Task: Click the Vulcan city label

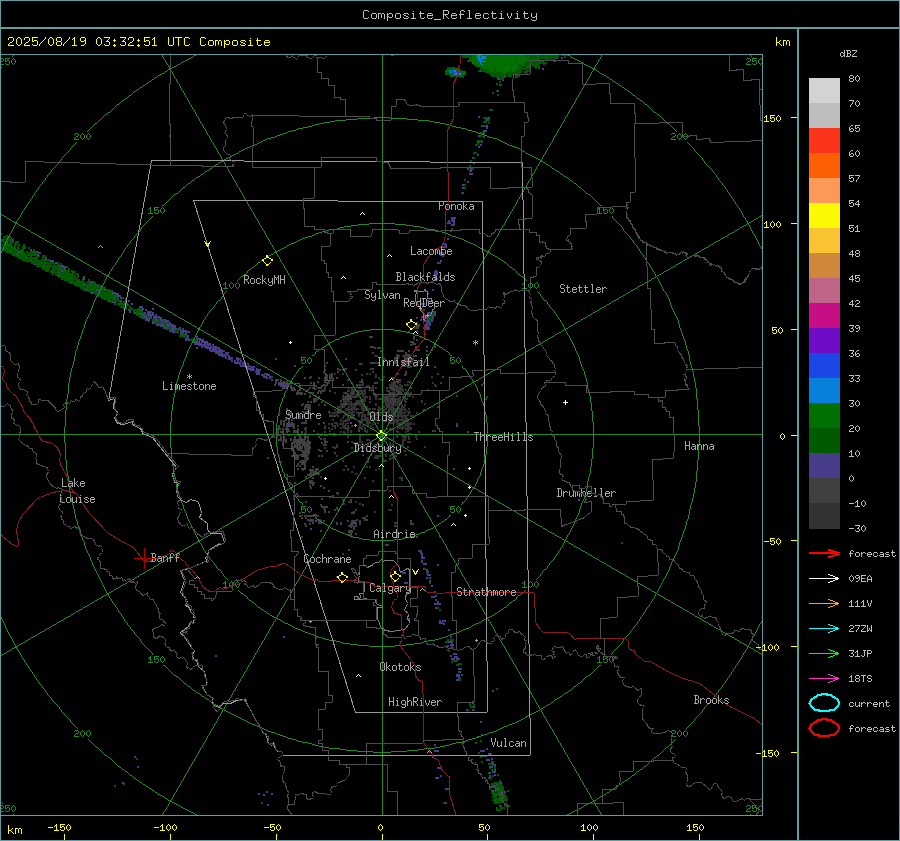Action: [x=508, y=743]
